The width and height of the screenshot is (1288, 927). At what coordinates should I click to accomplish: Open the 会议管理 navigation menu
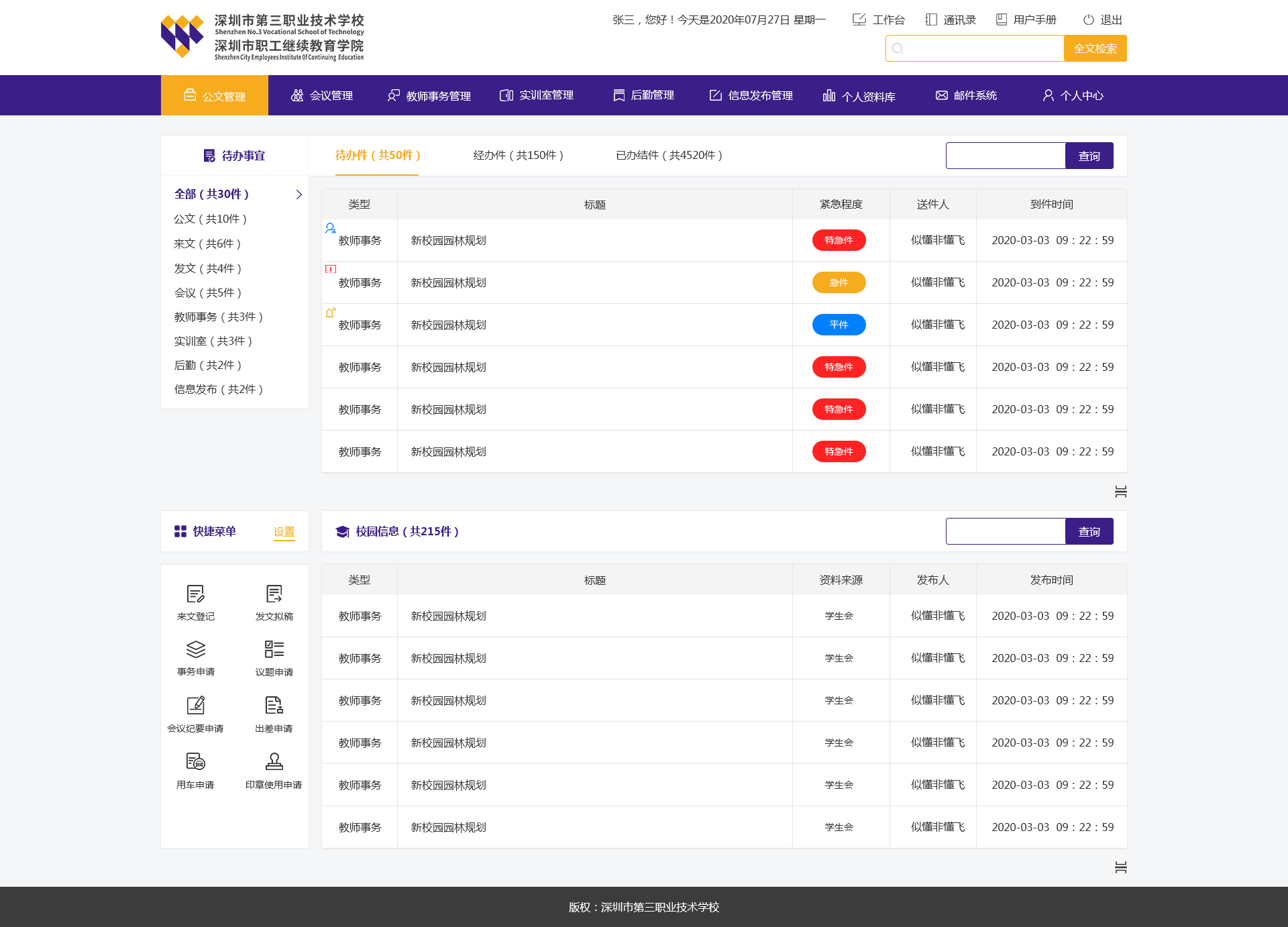point(322,96)
